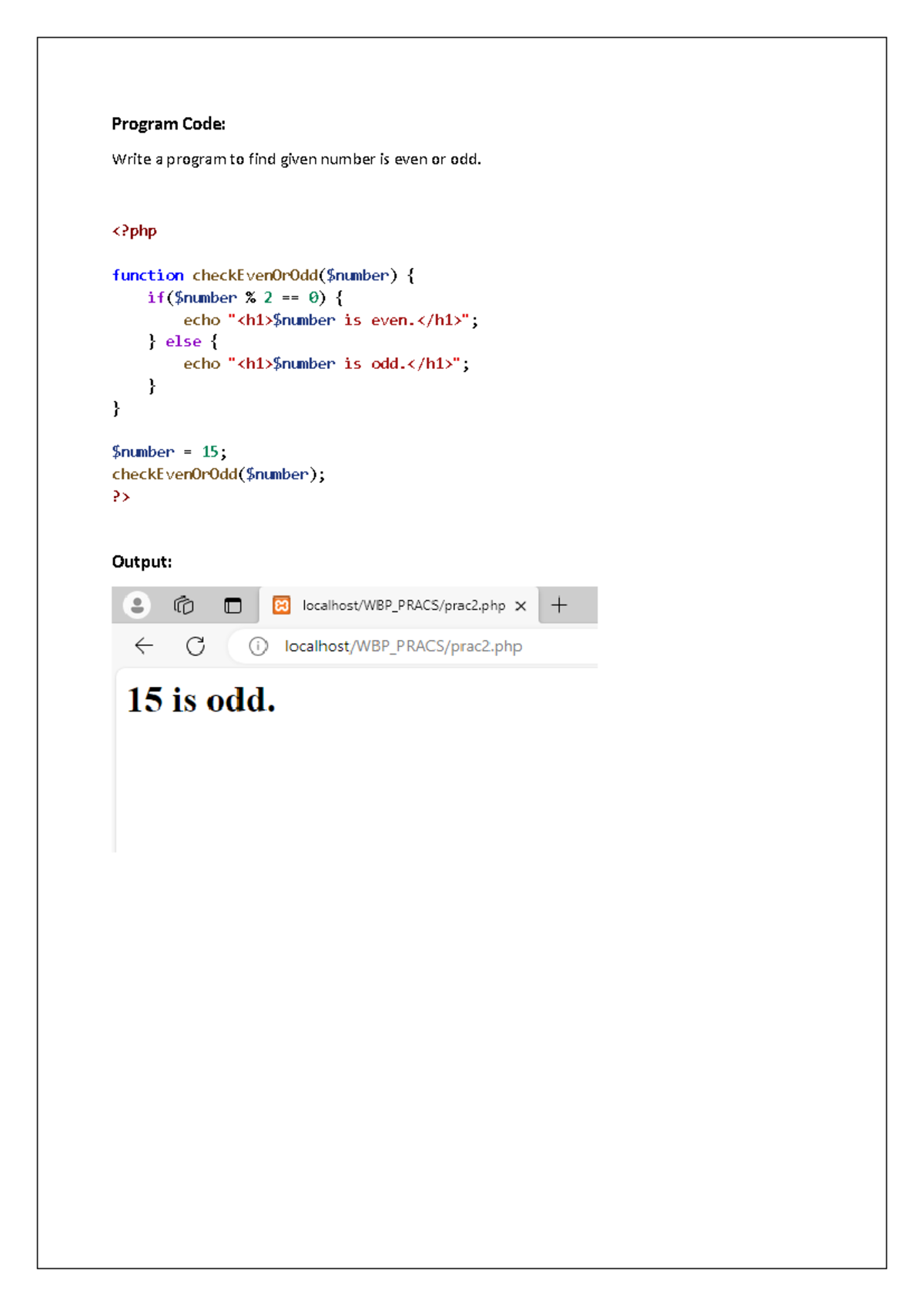Click the 'Write a program to find' sentence
The height and width of the screenshot is (1306, 924).
pos(296,159)
